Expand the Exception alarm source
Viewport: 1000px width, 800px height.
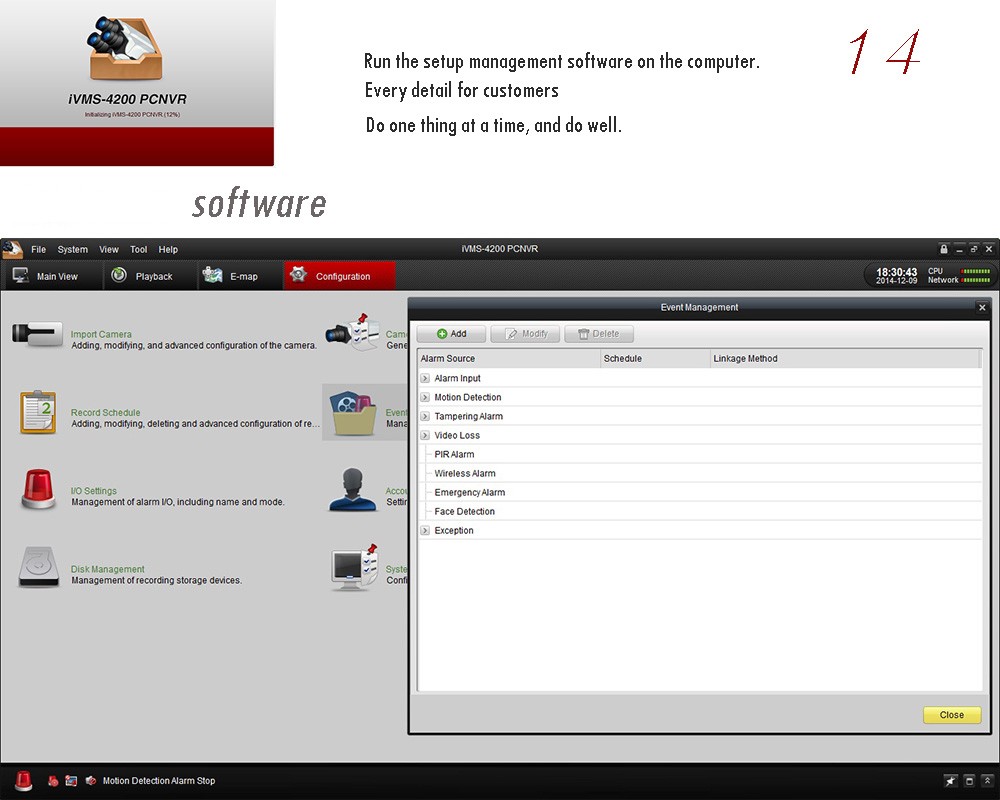(x=425, y=531)
